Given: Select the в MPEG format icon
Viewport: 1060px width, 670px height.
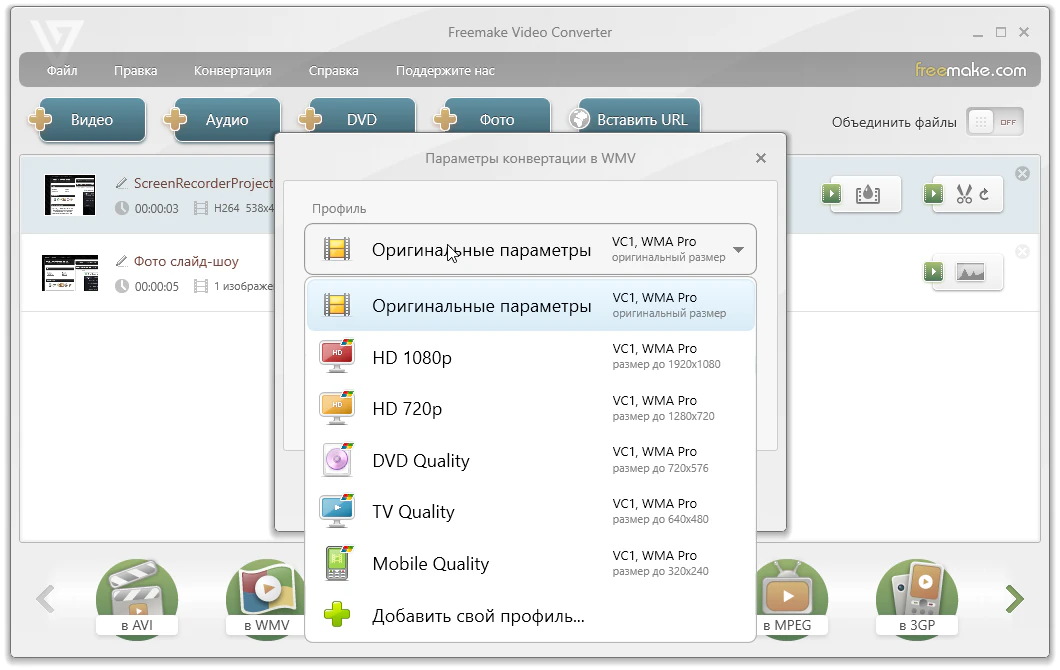Looking at the screenshot, I should click(x=789, y=598).
